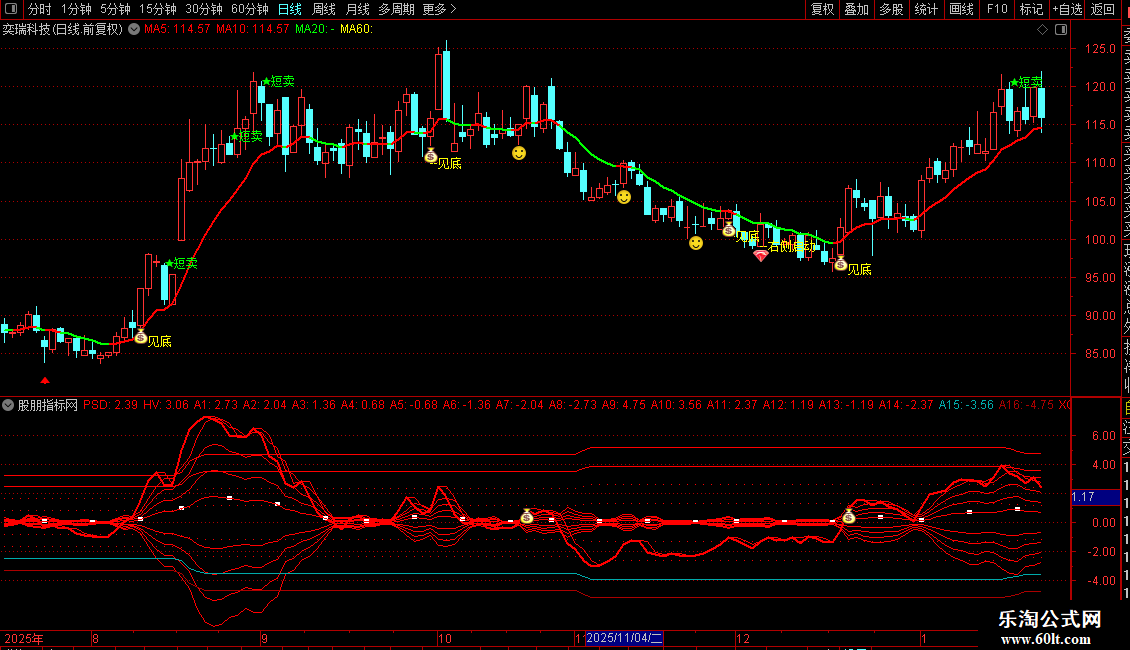Click the MA5: 114.57 value
The height and width of the screenshot is (650, 1130).
[x=177, y=29]
